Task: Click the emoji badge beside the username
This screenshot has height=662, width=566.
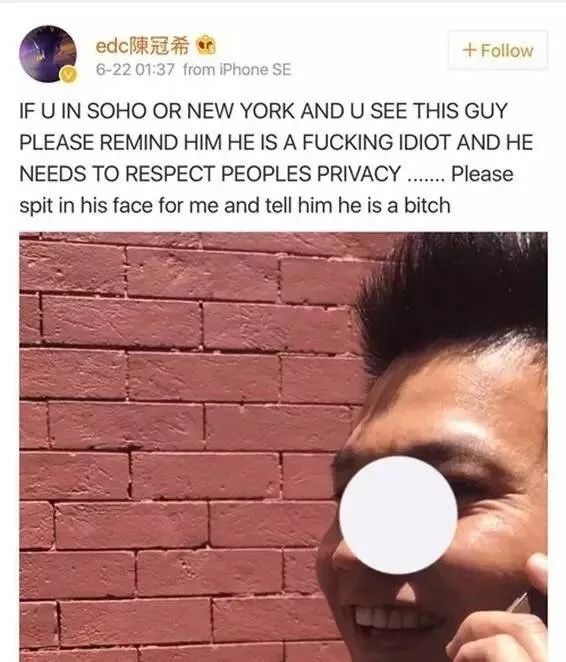Action: click(206, 46)
